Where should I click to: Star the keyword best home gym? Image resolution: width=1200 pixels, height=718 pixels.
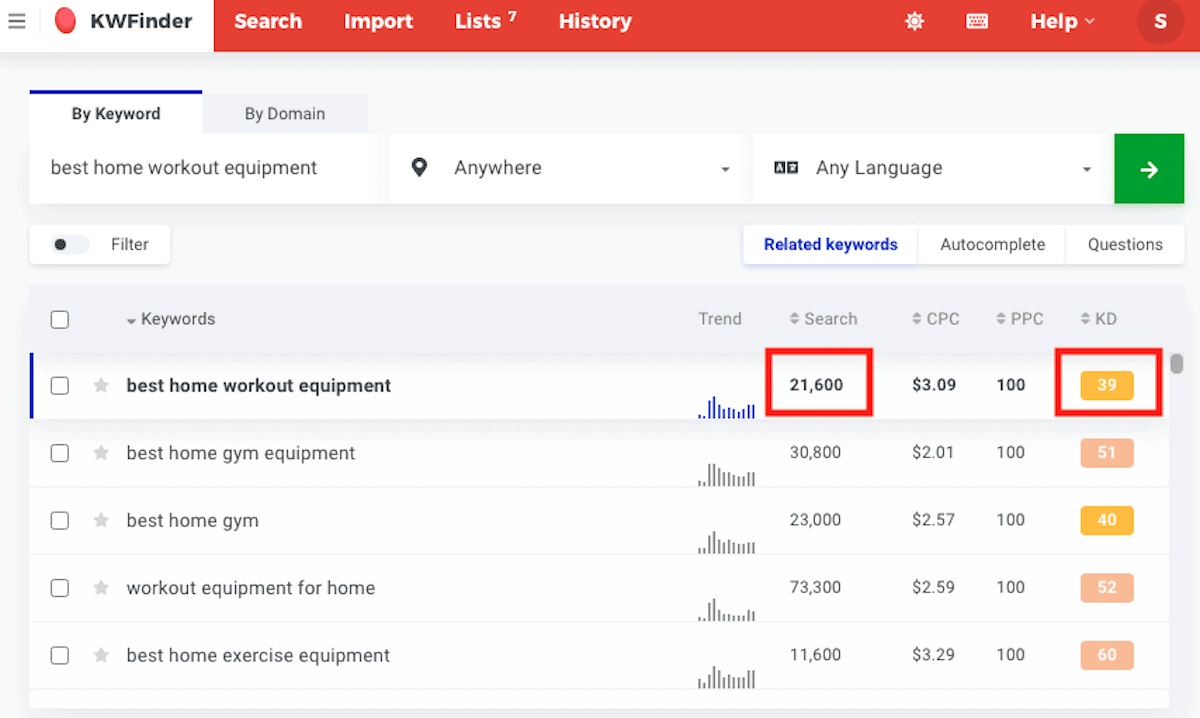[x=101, y=521]
